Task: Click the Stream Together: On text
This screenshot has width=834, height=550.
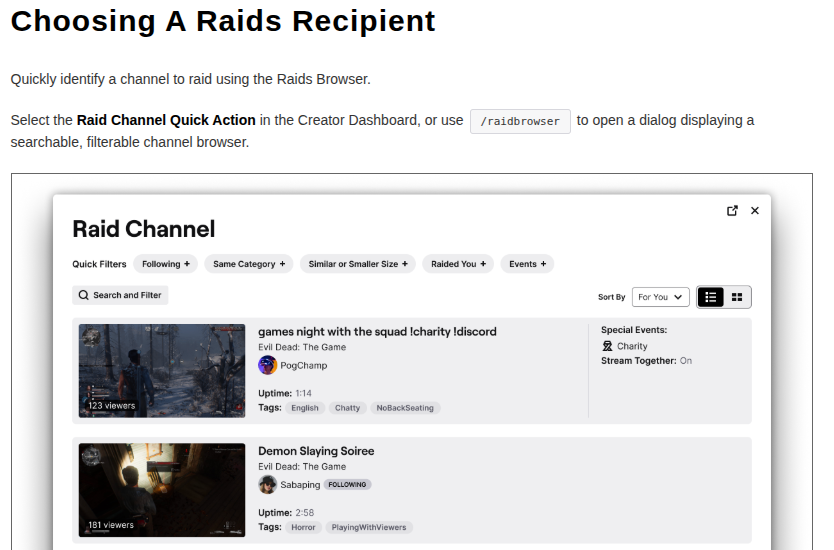Action: 646,361
